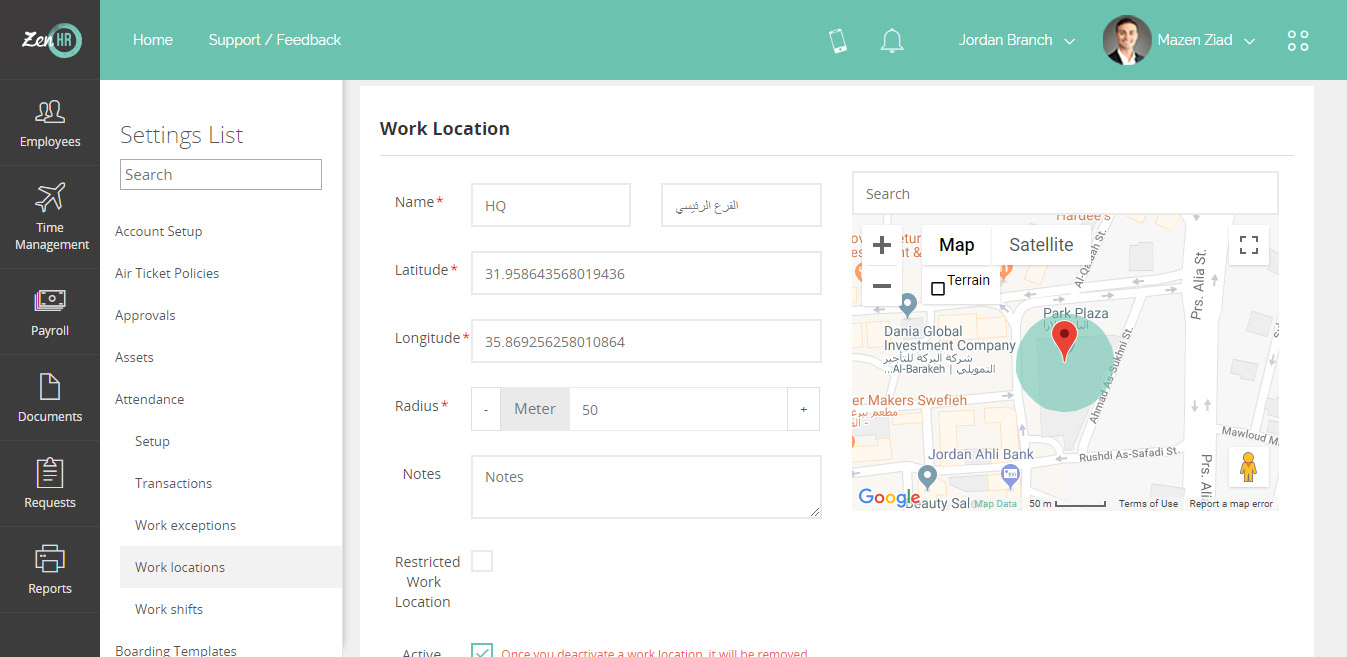Open Time Management airplane icon
Viewport: 1347px width, 657px height.
pos(49,196)
